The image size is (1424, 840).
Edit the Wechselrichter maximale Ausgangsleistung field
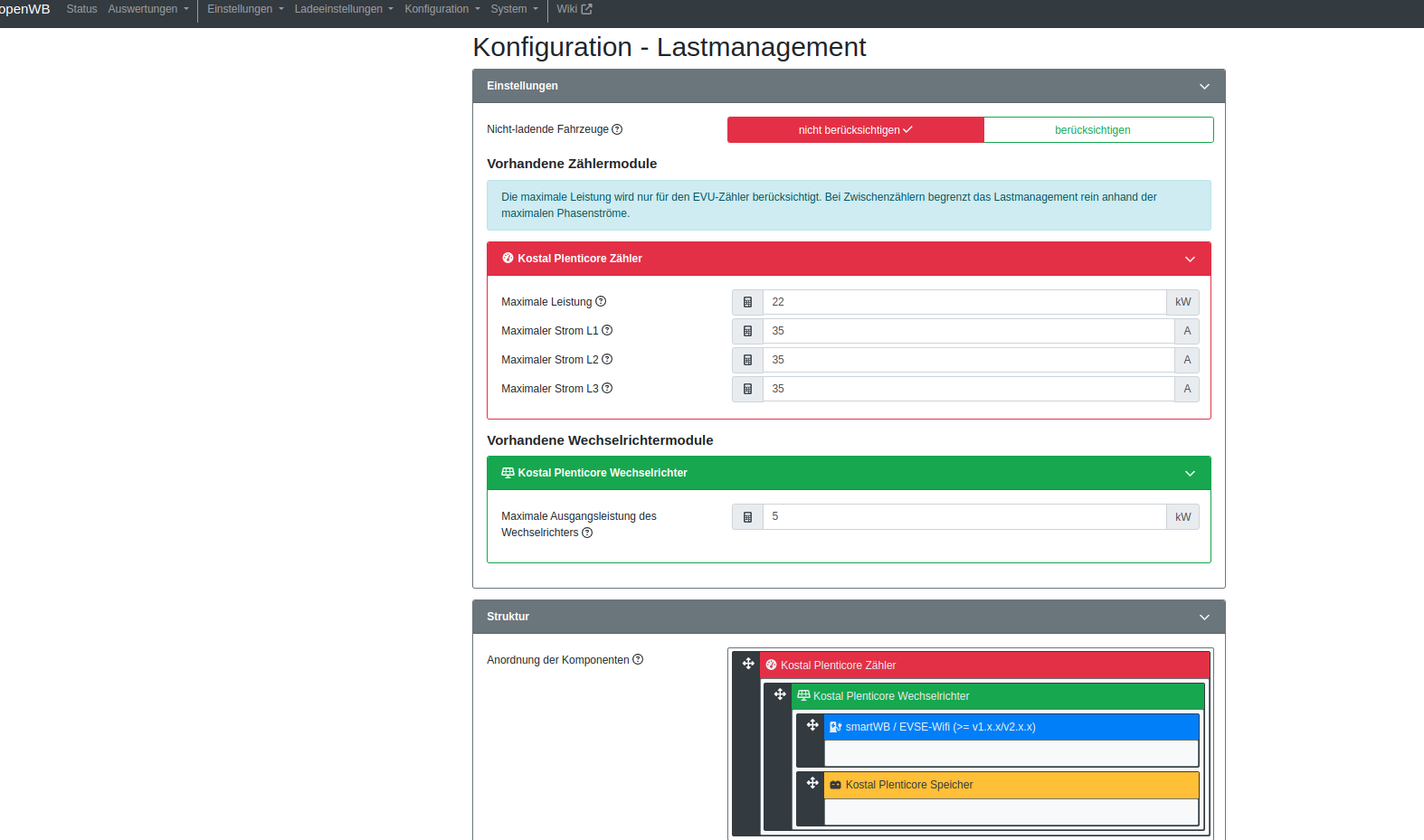(x=964, y=517)
